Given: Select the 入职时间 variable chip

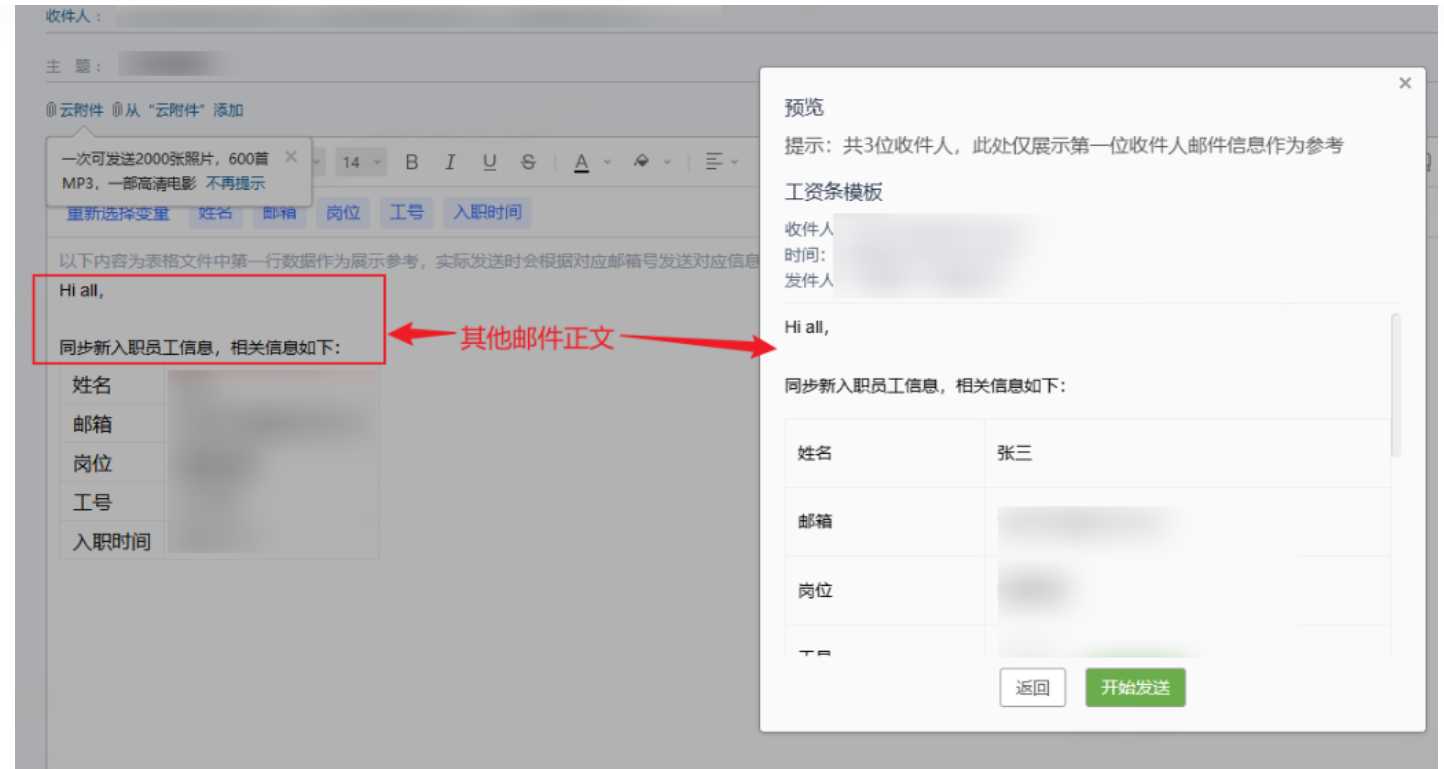Looking at the screenshot, I should click(487, 212).
